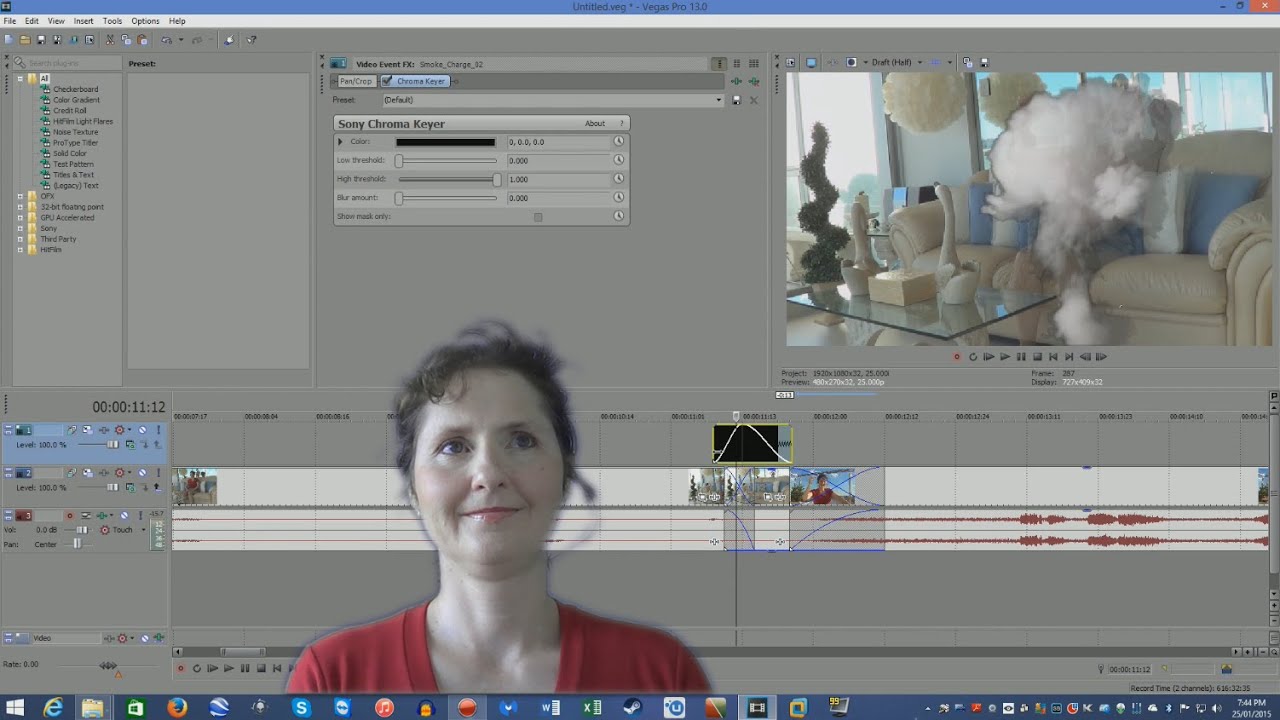Expand the Color parameter triangle
This screenshot has height=720, width=1280.
[340, 142]
